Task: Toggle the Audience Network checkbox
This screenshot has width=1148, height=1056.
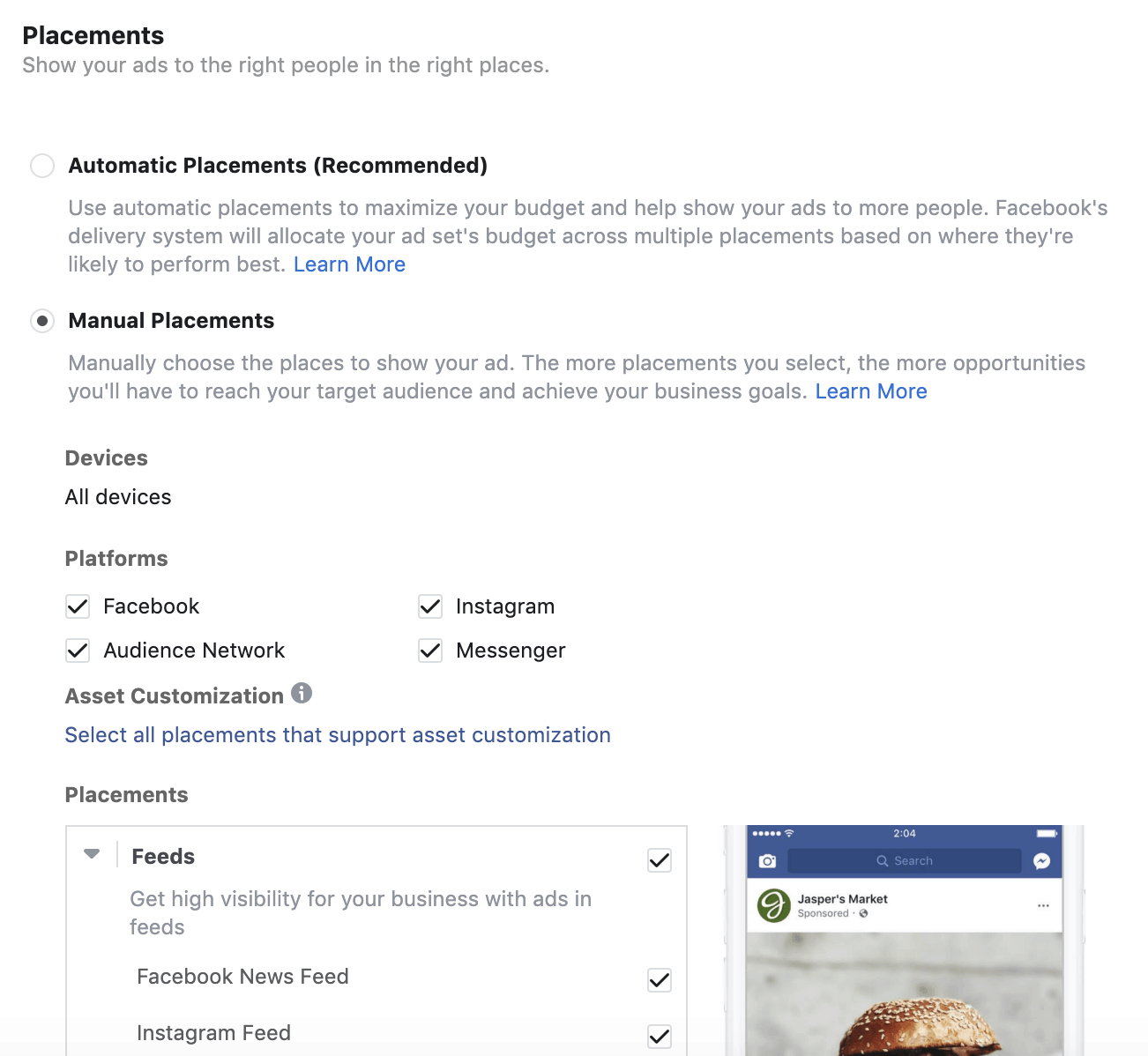Action: click(78, 651)
